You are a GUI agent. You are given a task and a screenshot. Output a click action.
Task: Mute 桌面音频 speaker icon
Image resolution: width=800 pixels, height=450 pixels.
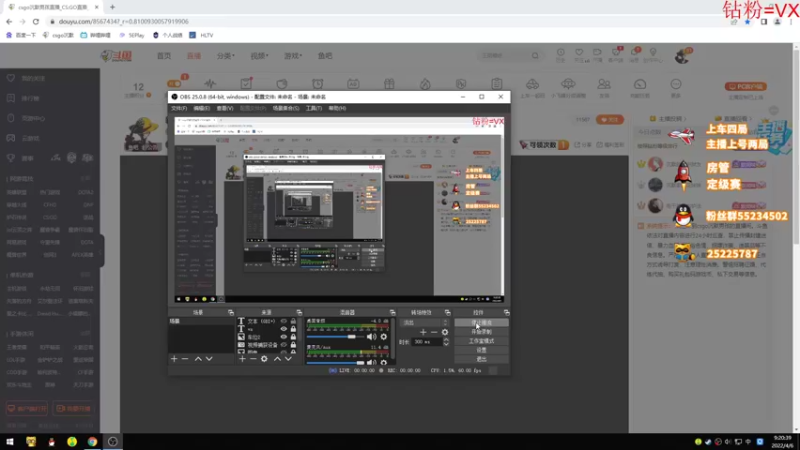pos(371,337)
